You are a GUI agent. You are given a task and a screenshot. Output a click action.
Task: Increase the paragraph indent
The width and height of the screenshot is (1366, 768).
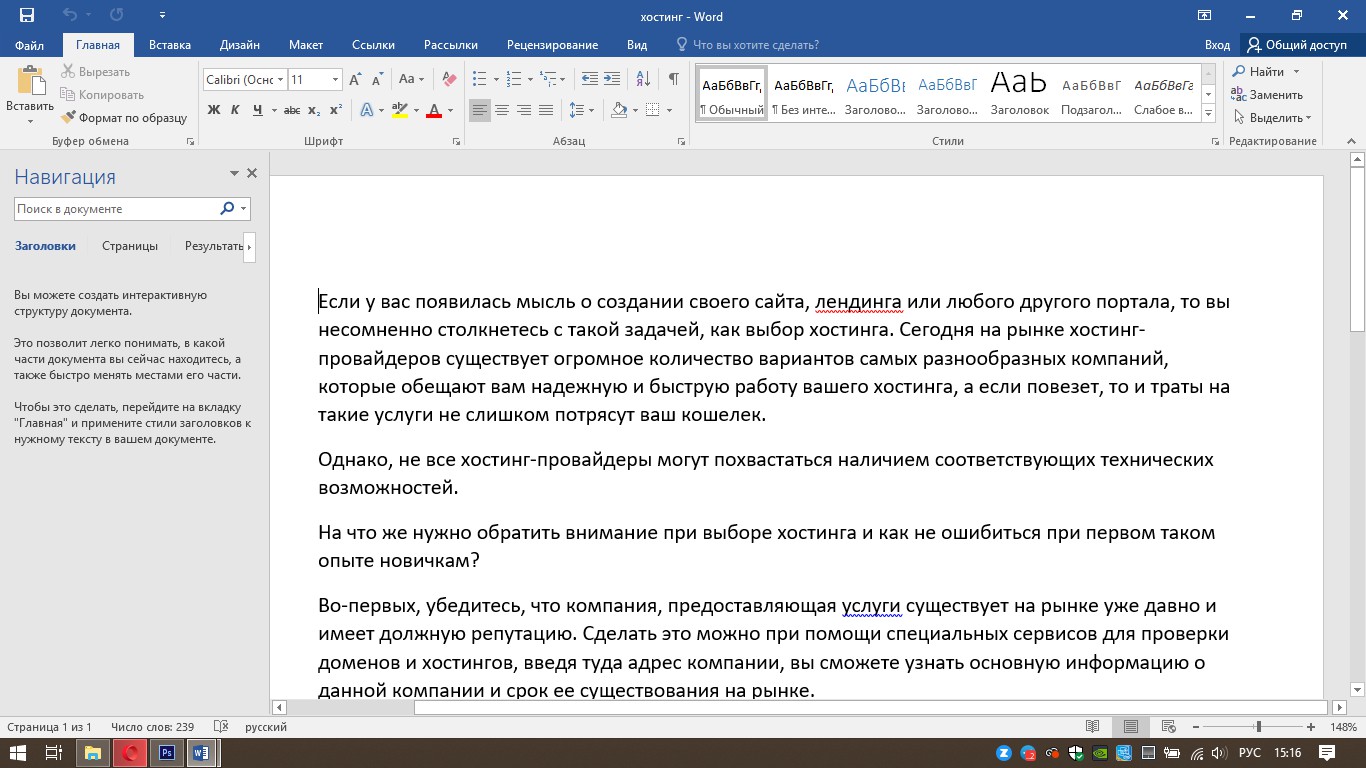pyautogui.click(x=612, y=79)
